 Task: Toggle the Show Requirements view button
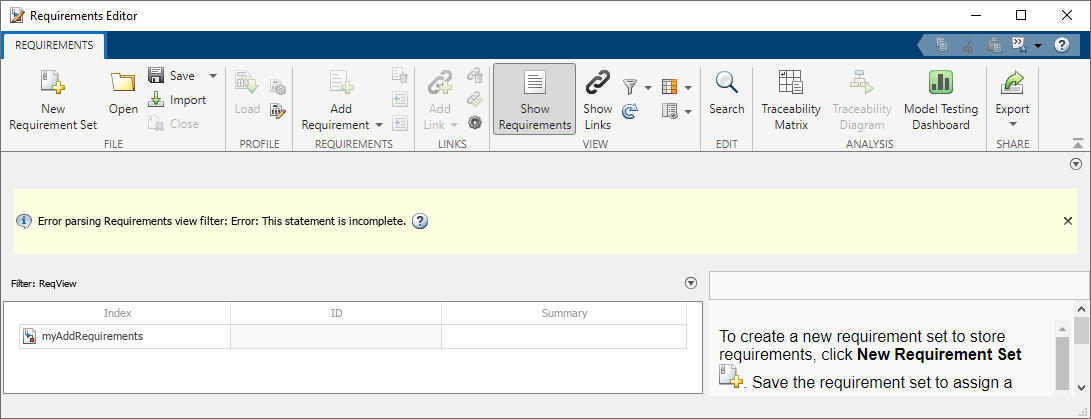pyautogui.click(x=534, y=100)
